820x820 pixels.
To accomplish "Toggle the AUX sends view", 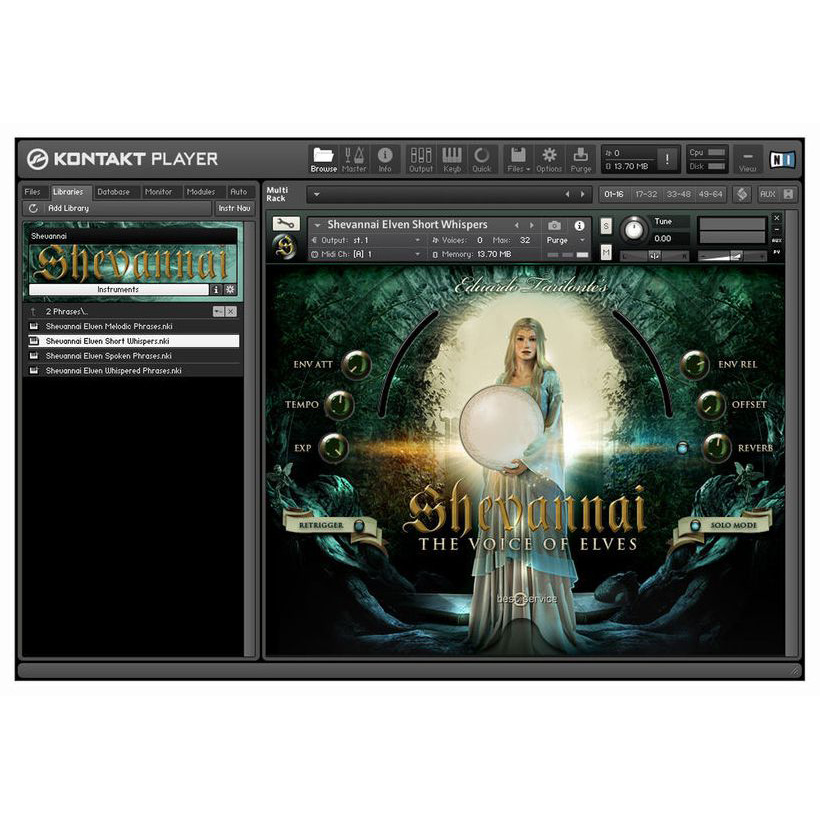I will (767, 194).
